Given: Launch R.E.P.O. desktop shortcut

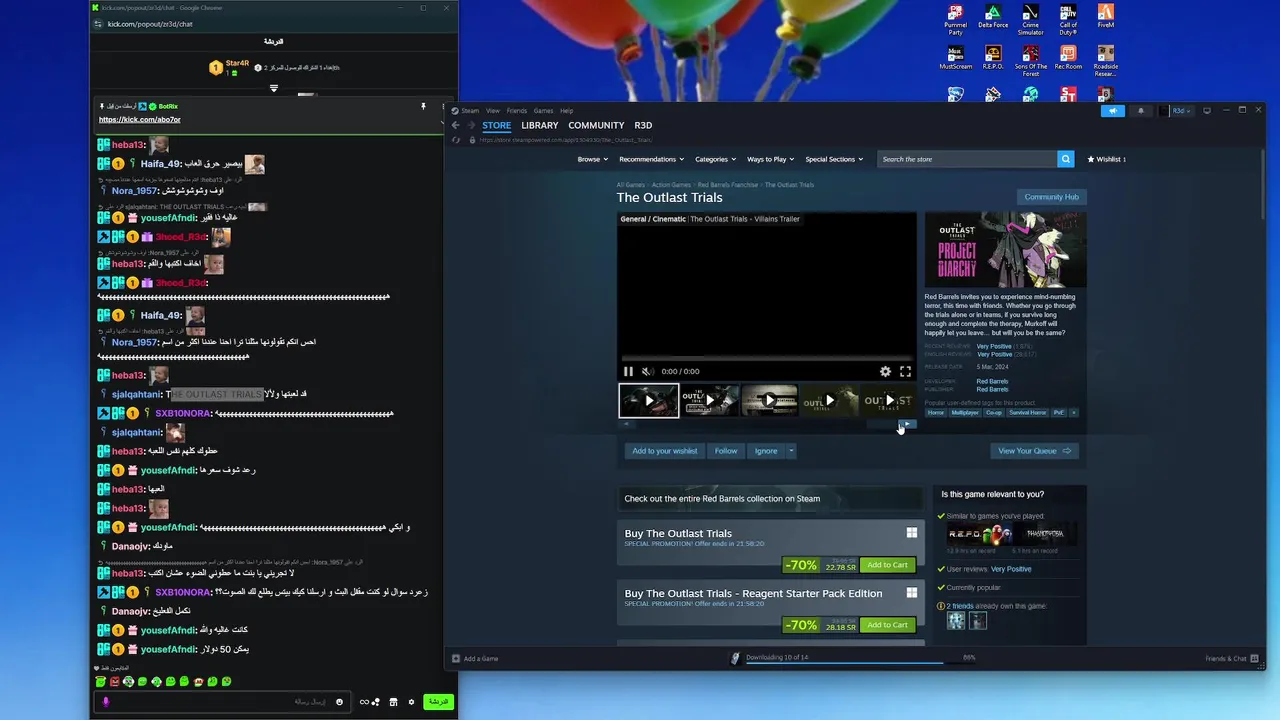Looking at the screenshot, I should (x=993, y=58).
